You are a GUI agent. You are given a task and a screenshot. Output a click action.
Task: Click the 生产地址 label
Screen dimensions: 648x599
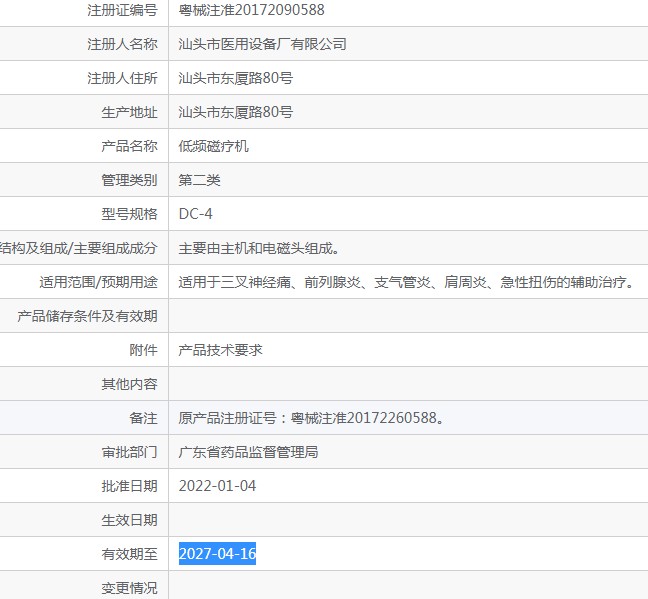tap(129, 112)
